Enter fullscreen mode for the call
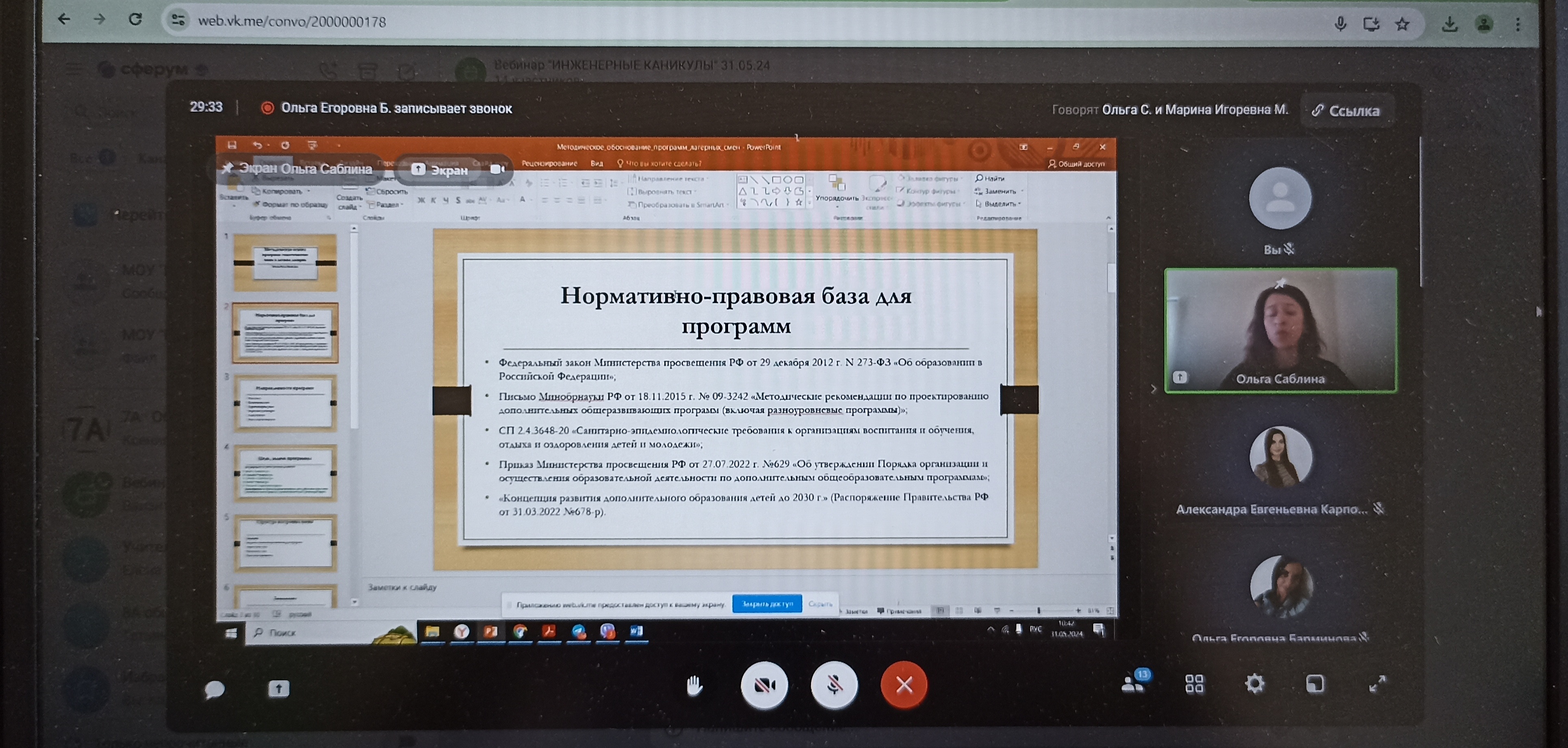 pyautogui.click(x=1377, y=683)
